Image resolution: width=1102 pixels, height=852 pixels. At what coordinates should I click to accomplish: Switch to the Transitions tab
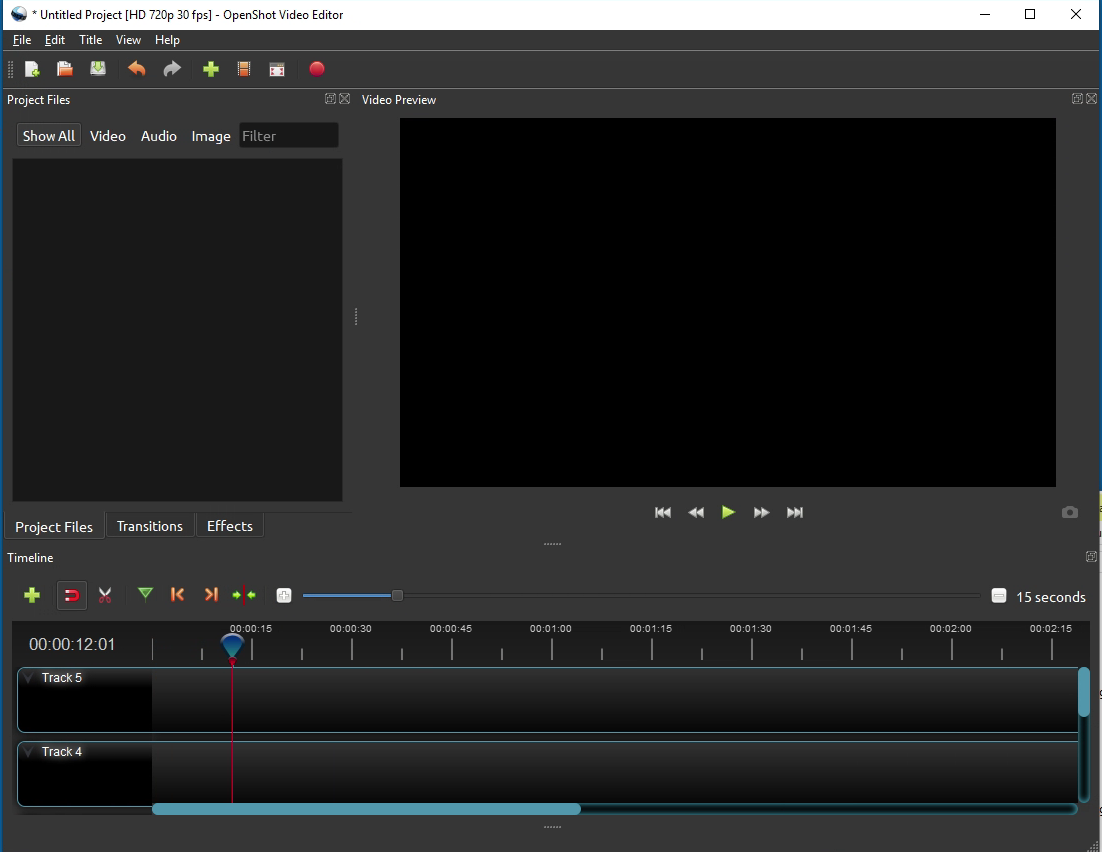coord(150,526)
